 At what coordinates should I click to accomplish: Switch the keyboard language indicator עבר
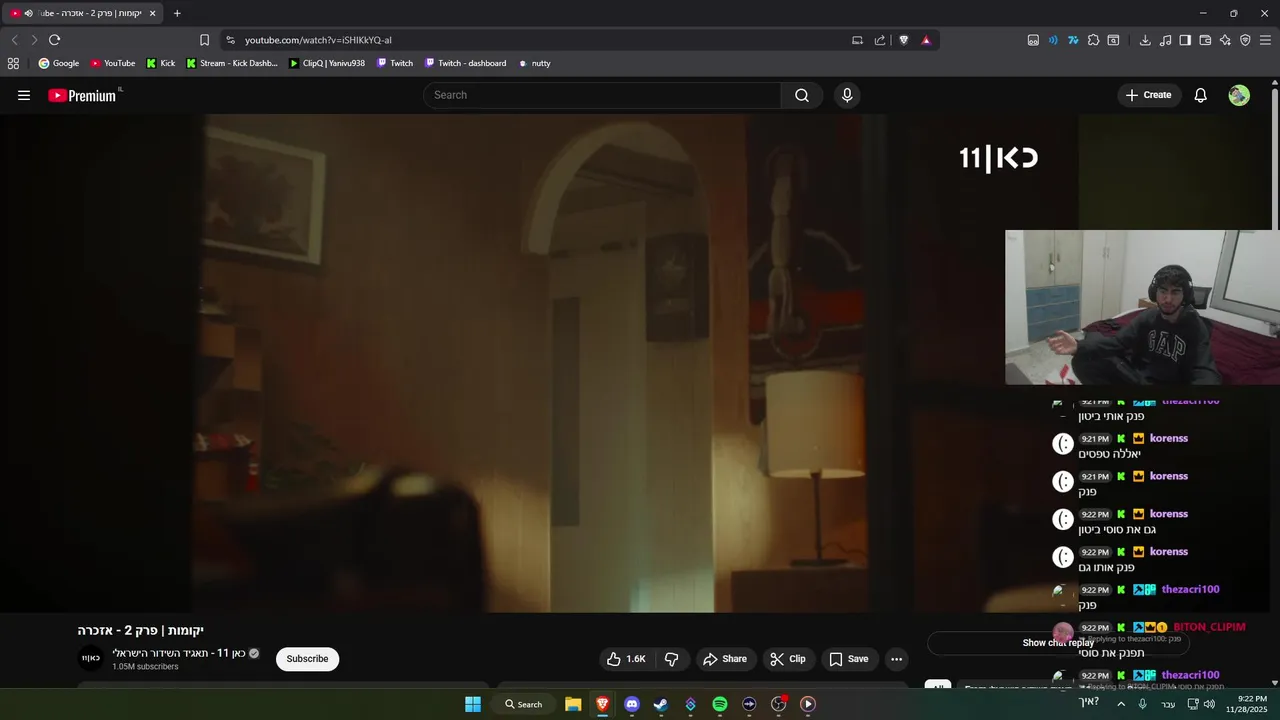coord(1168,704)
